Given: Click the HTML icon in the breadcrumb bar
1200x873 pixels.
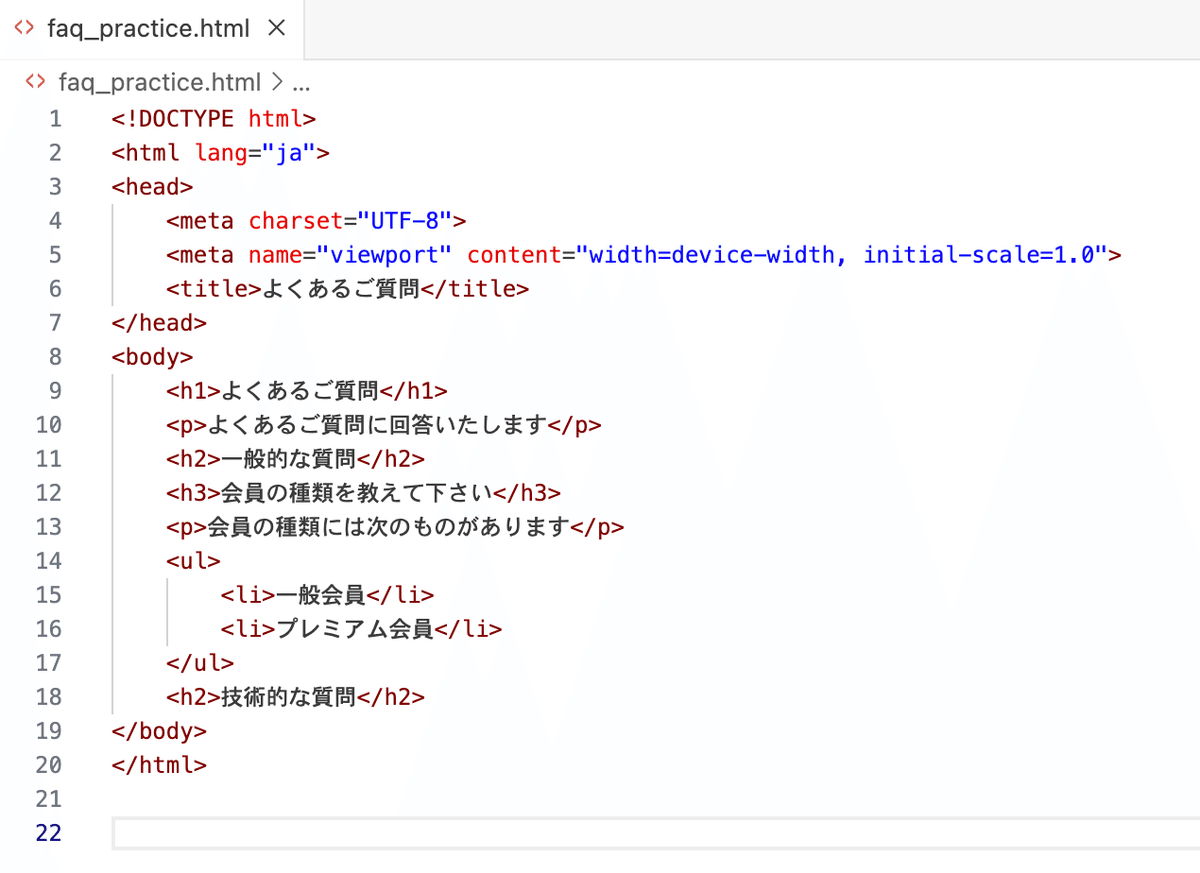Looking at the screenshot, I should (x=35, y=82).
